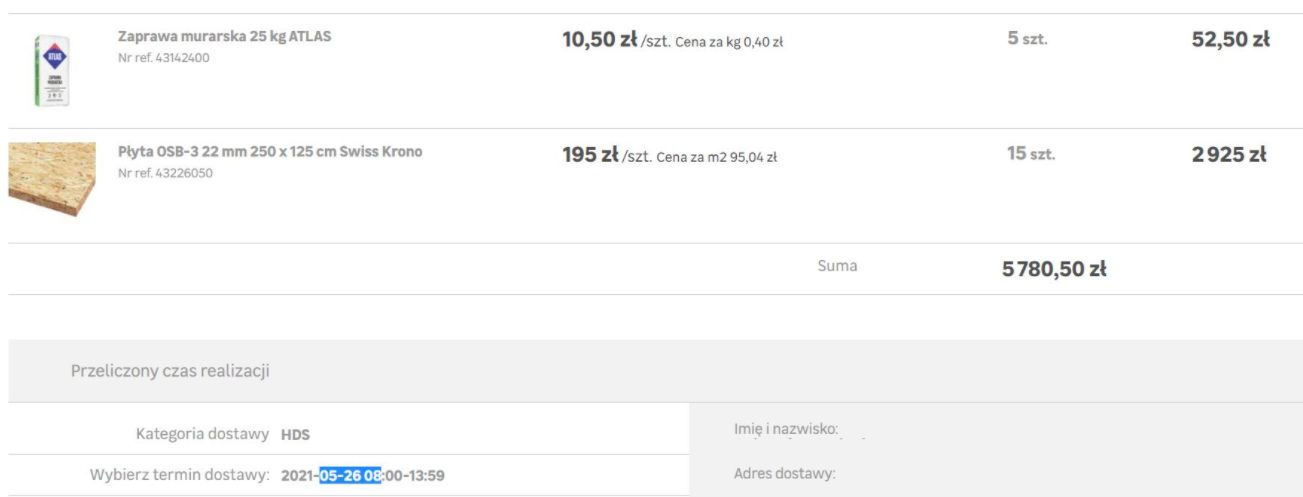Image resolution: width=1303 pixels, height=497 pixels.
Task: Click the 52,50 zł line total
Action: (1230, 40)
